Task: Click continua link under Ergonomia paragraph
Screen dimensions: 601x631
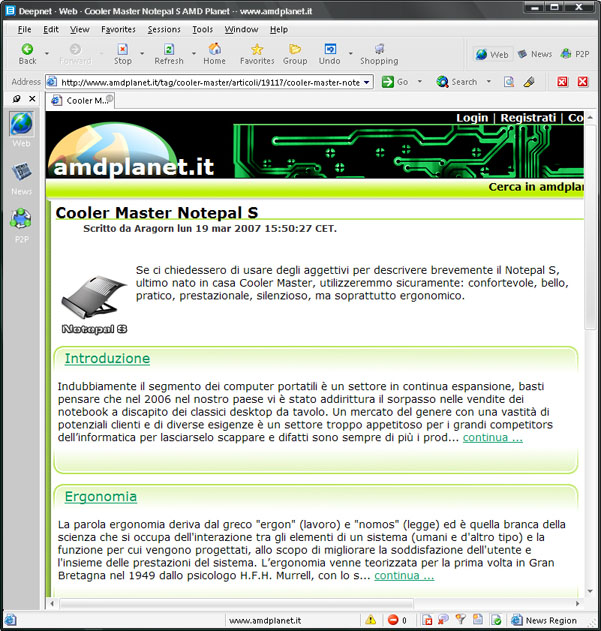Action: [404, 575]
